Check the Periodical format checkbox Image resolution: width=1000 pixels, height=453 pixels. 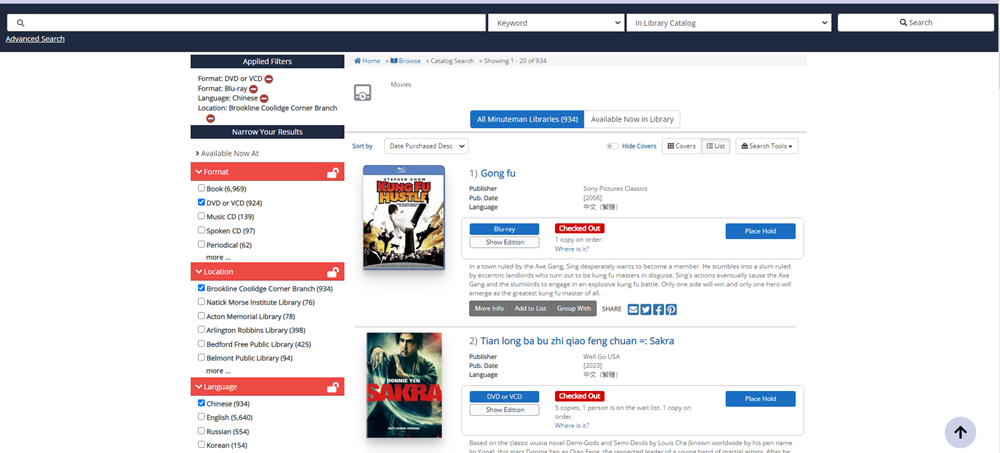[202, 244]
